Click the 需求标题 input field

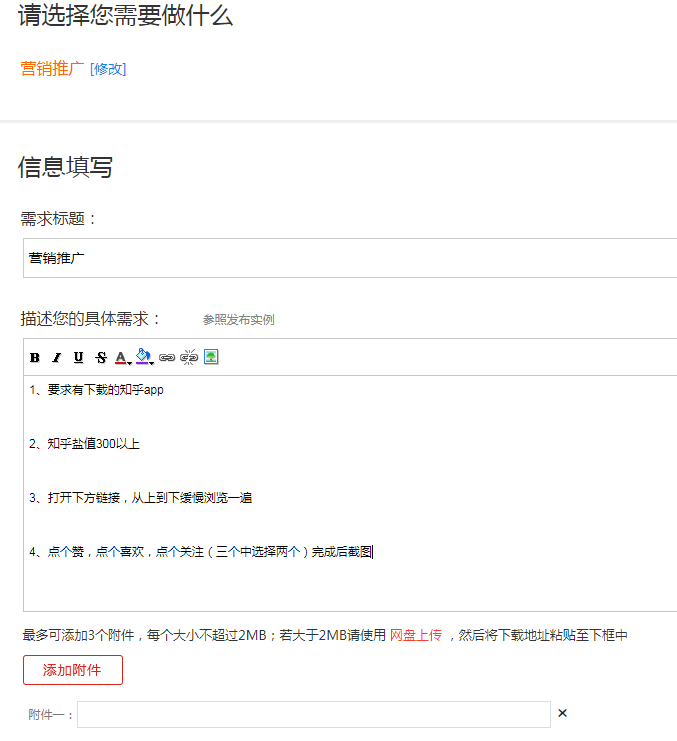point(350,258)
